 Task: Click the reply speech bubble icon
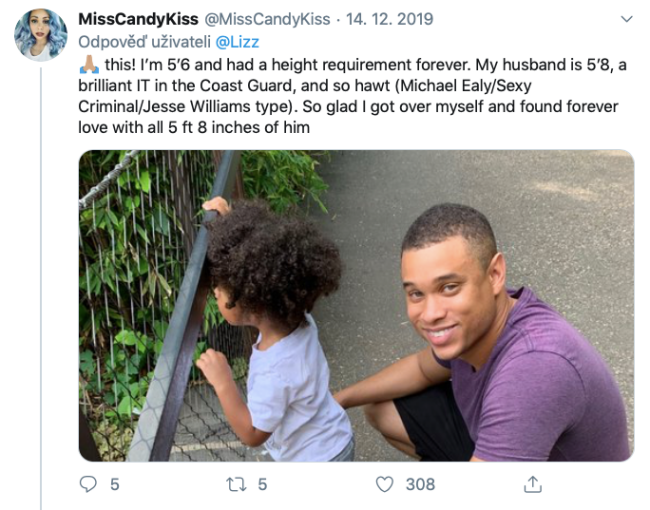pyautogui.click(x=88, y=484)
